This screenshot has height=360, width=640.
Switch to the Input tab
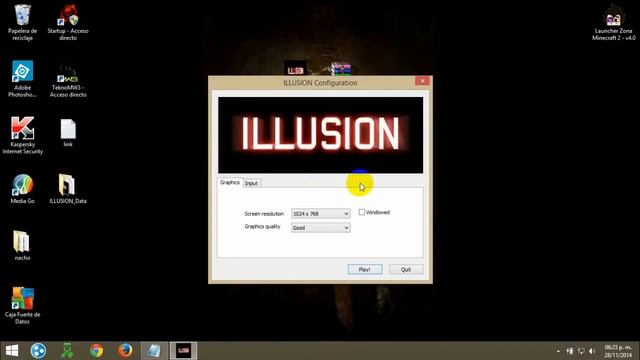click(251, 183)
